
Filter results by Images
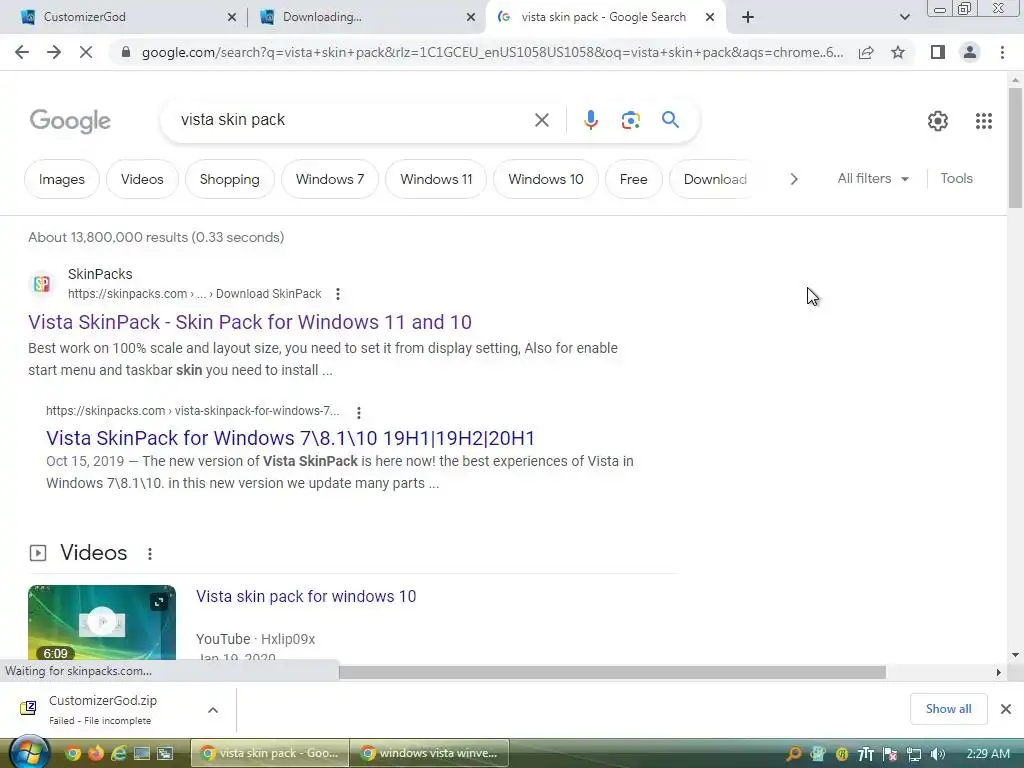(62, 179)
